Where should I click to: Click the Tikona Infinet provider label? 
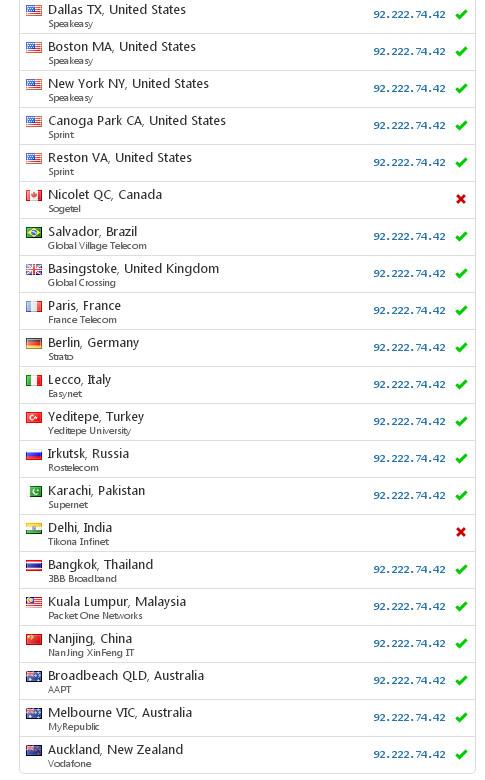pyautogui.click(x=79, y=542)
